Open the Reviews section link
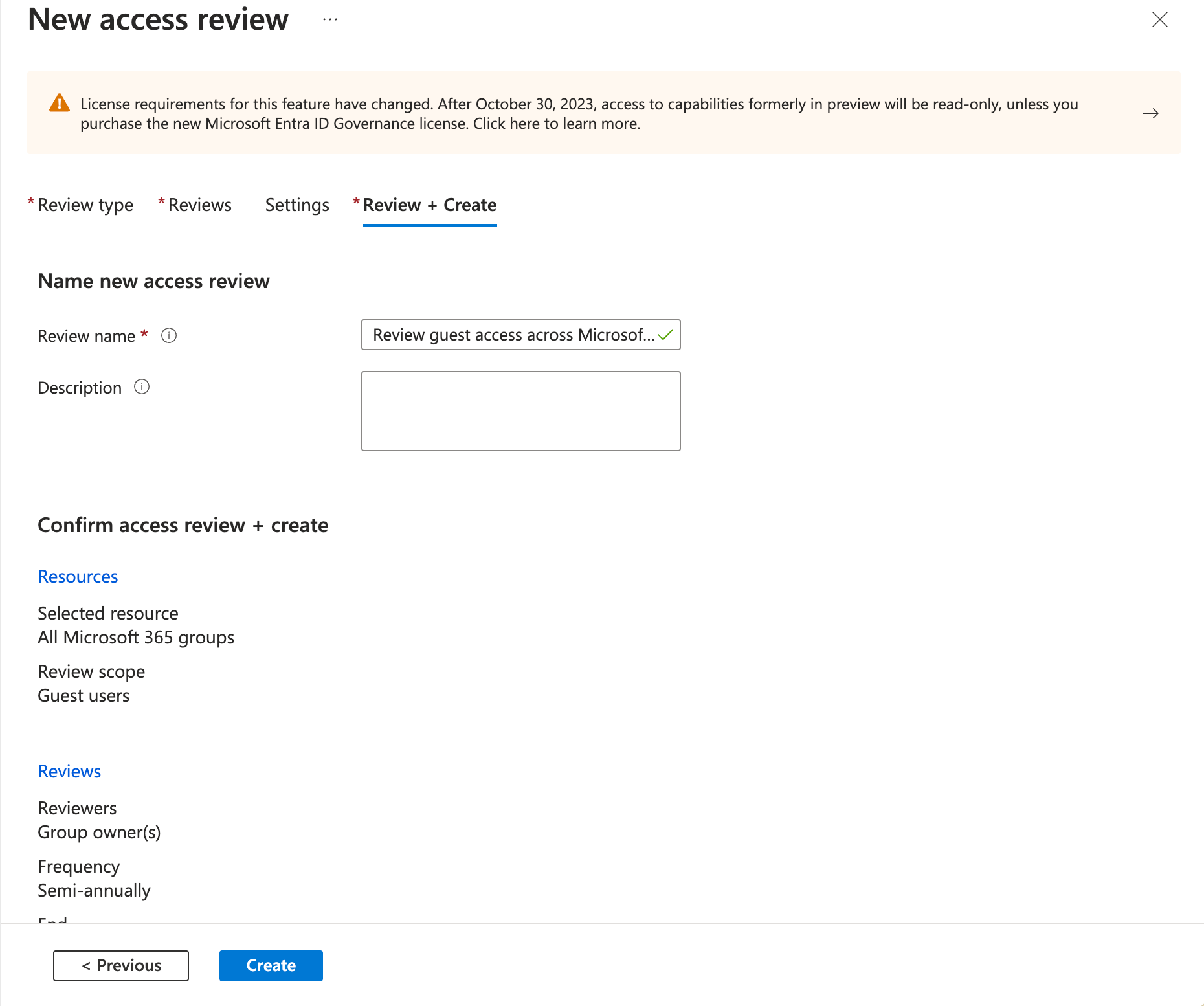This screenshot has width=1204, height=1006. (69, 771)
